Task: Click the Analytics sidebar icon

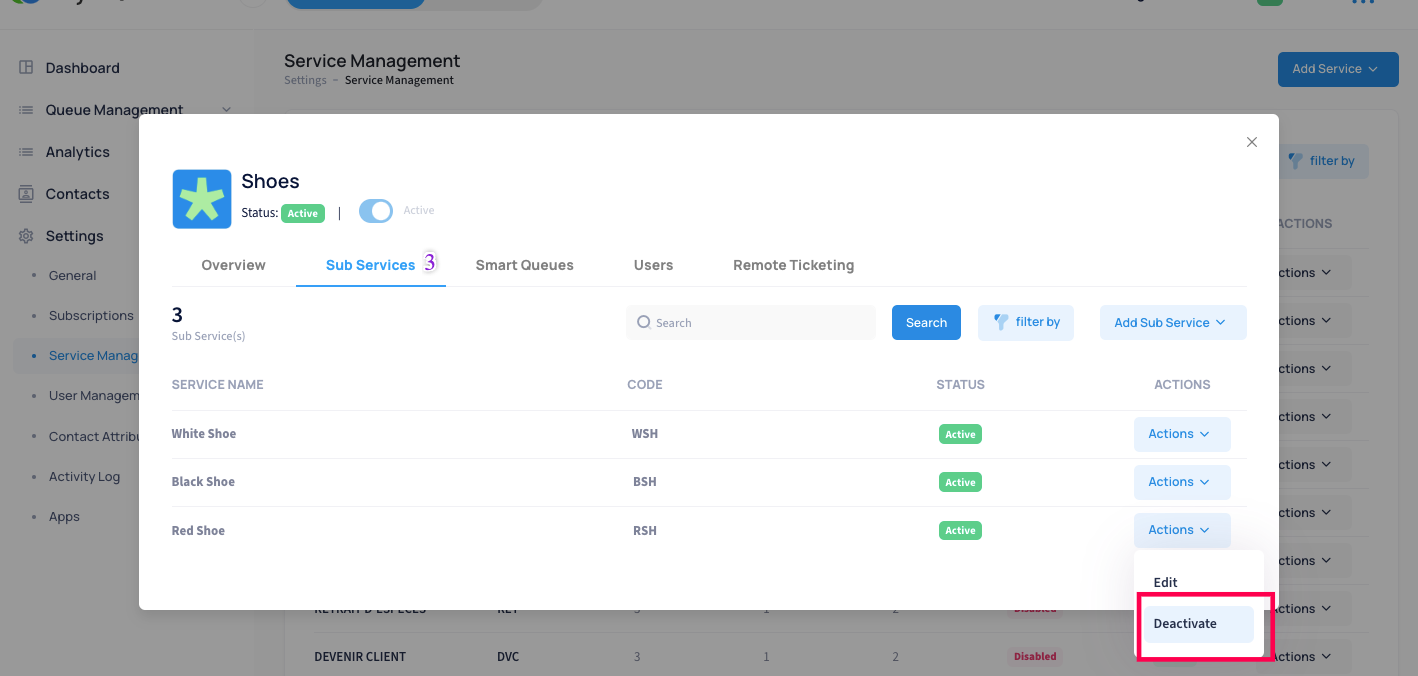Action: [26, 152]
